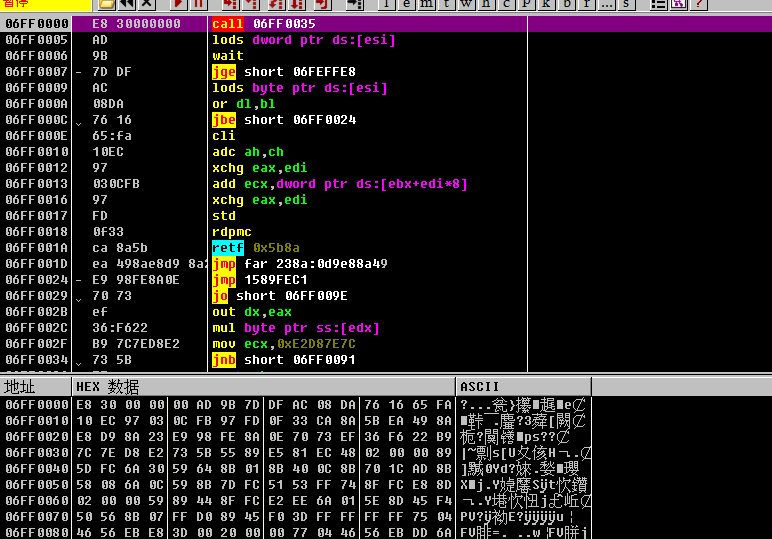Viewport: 772px width, 539px height.
Task: Click the 地址 column header in dump
Action: point(36,387)
